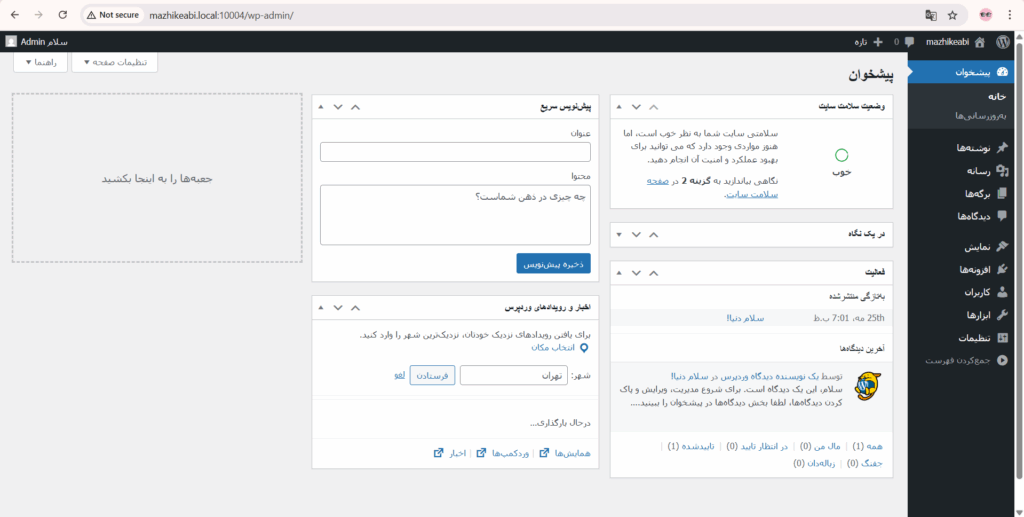
Task: Move در یک نگاه box down
Action: pos(636,234)
